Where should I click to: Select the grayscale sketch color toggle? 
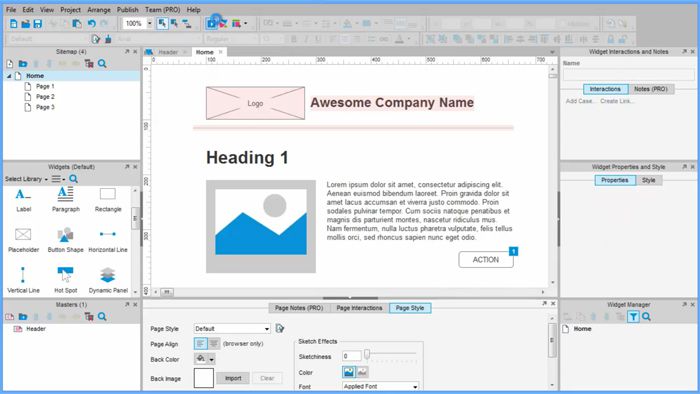tap(362, 372)
